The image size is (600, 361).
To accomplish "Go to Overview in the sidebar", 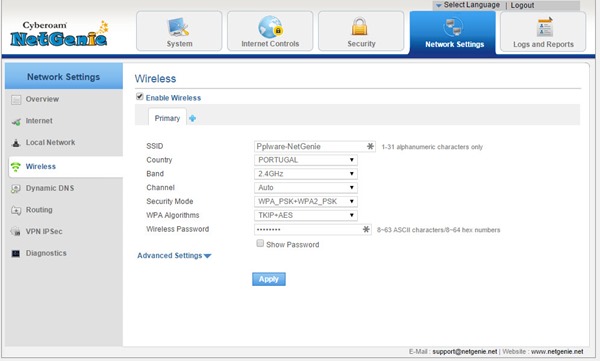I will pyautogui.click(x=42, y=99).
